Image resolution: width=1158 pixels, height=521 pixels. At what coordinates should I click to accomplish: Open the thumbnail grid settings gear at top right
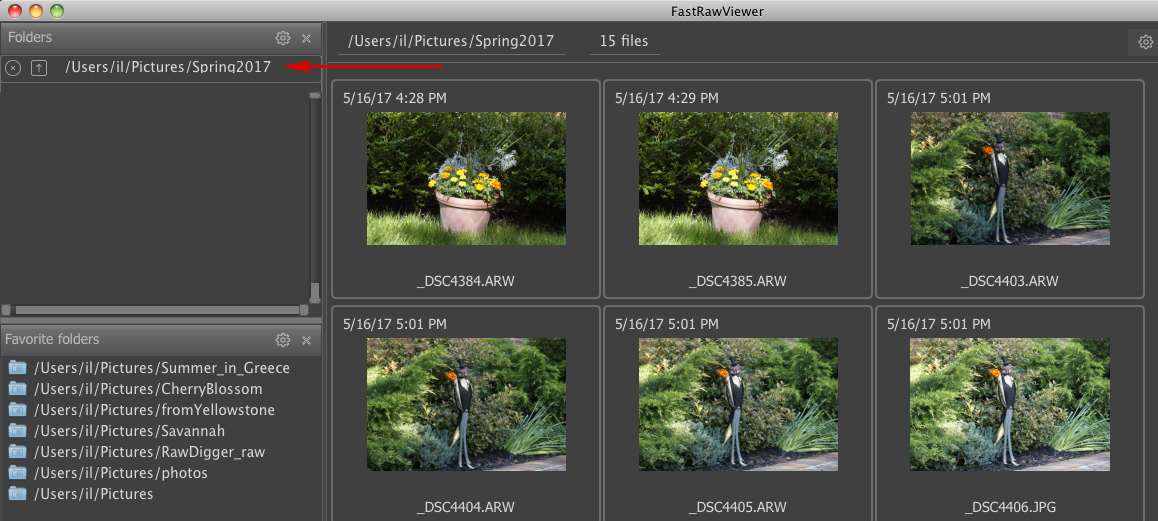[1144, 42]
